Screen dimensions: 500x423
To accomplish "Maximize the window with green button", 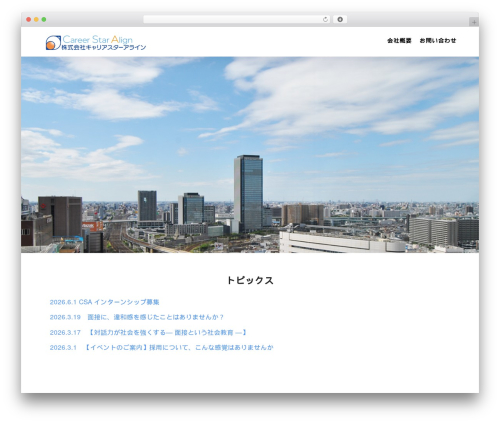I will pos(44,20).
